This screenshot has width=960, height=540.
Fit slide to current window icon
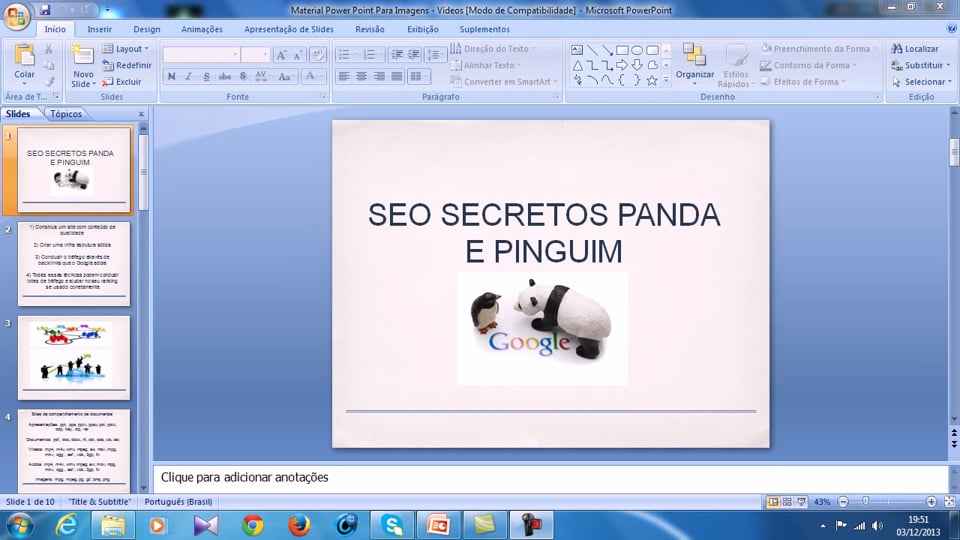[x=950, y=501]
